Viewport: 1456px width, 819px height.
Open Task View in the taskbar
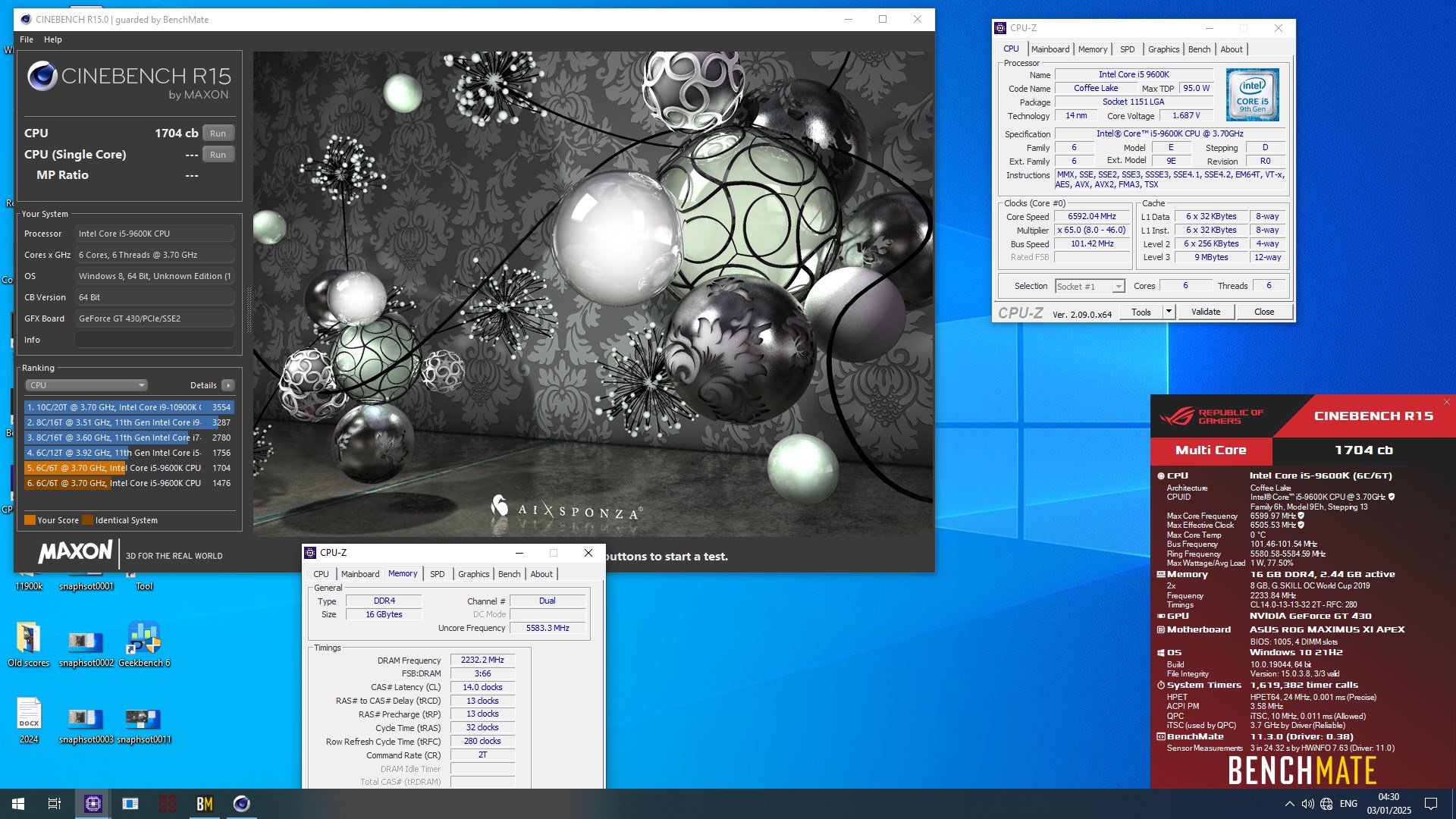pyautogui.click(x=55, y=804)
